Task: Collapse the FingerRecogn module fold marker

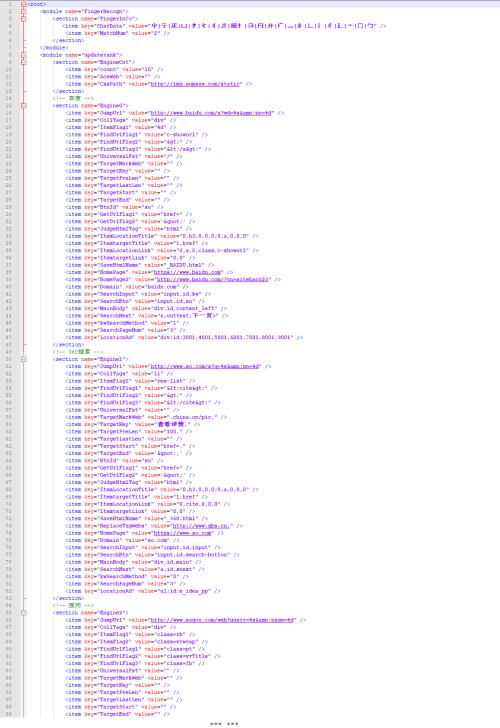Action: point(23,12)
